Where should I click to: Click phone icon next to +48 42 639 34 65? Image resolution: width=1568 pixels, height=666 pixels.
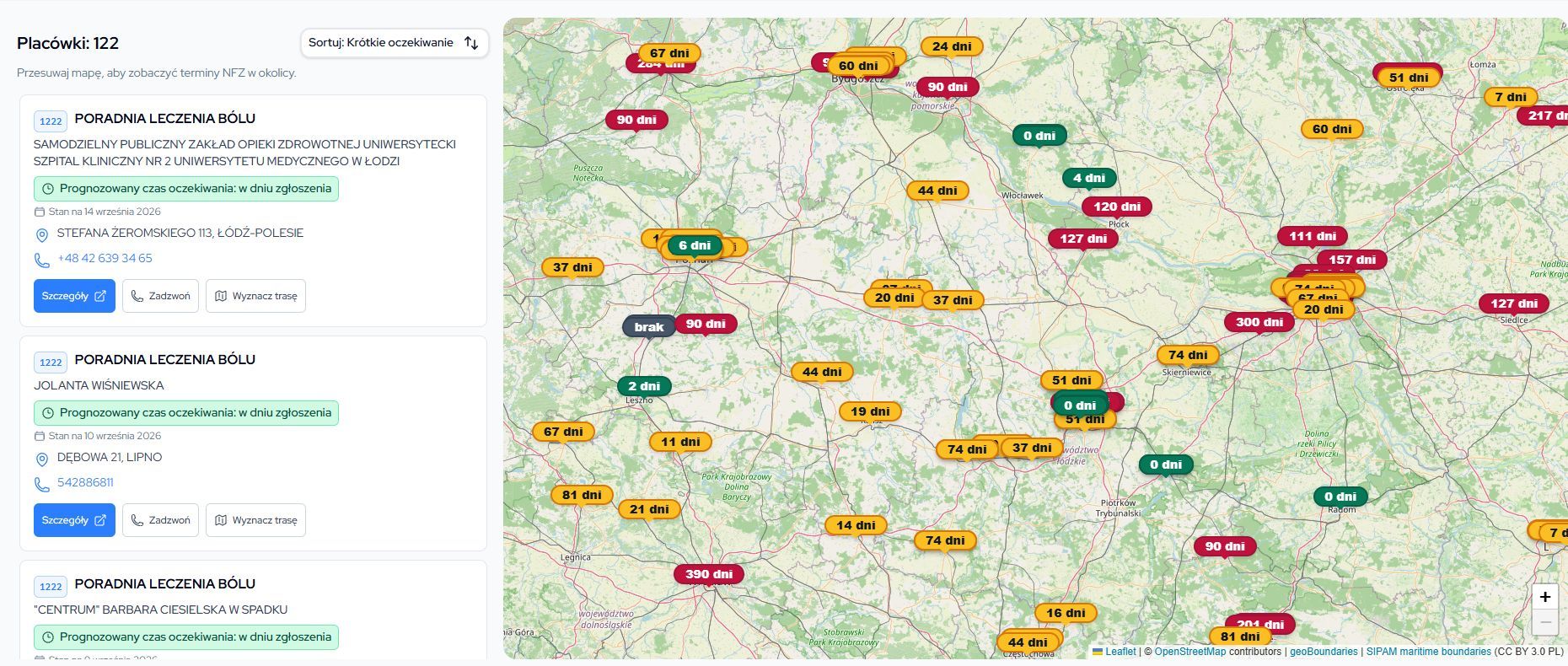coord(41,260)
